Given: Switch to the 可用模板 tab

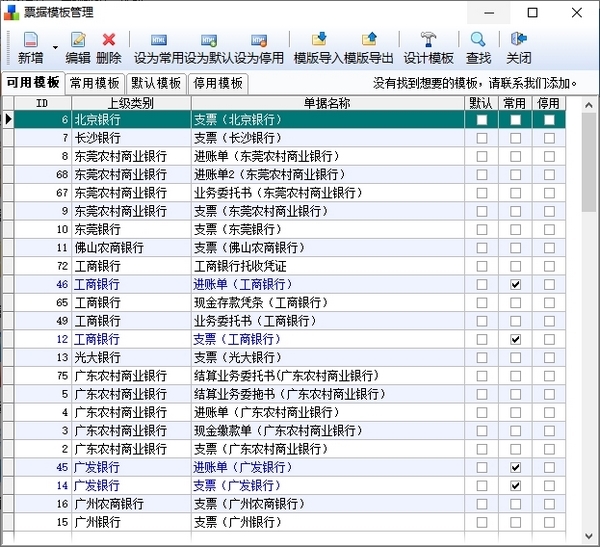Looking at the screenshot, I should tap(33, 82).
